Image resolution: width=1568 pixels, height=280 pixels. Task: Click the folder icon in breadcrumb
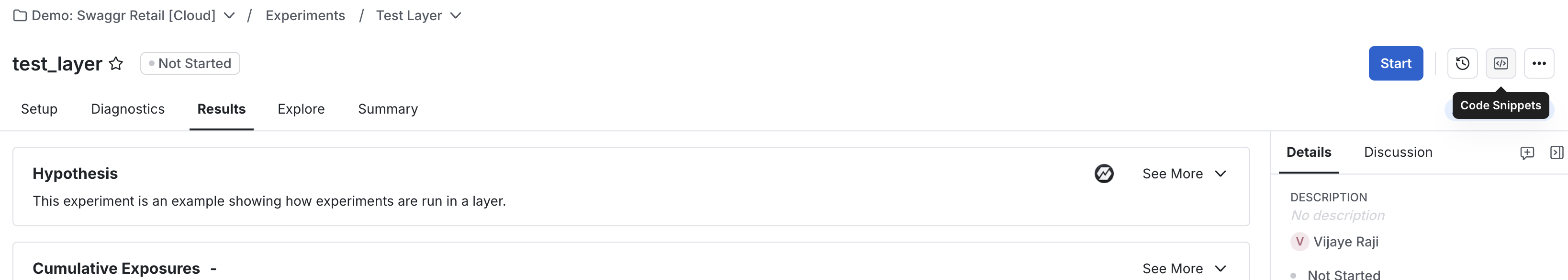(20, 15)
